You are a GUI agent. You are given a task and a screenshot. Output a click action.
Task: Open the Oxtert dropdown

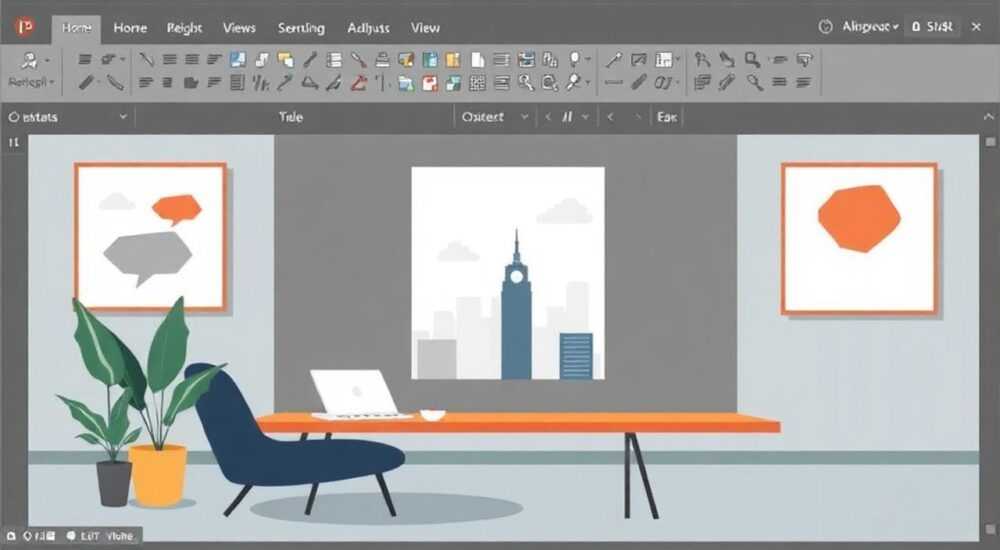(495, 117)
